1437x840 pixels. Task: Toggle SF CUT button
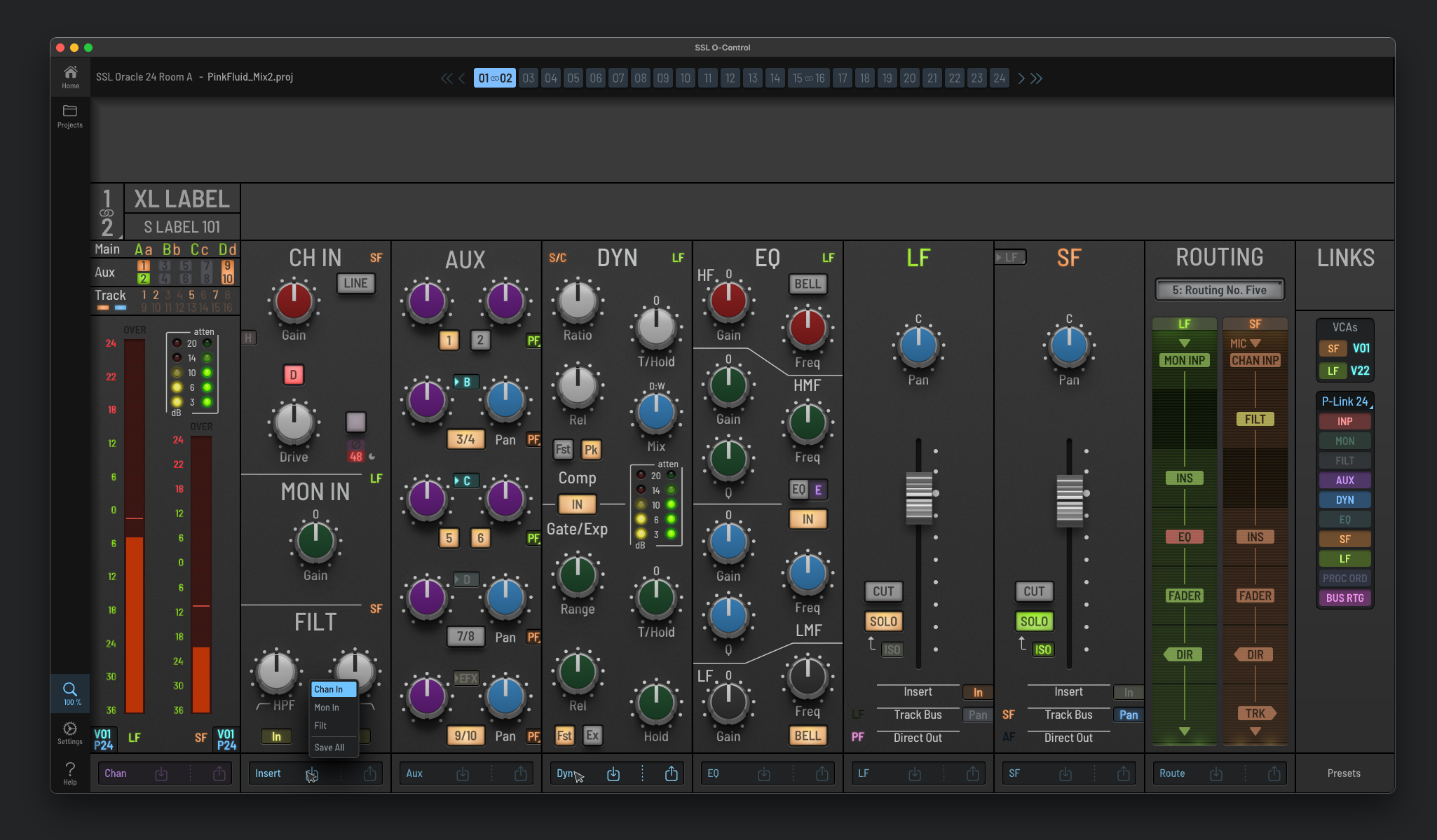pyautogui.click(x=1034, y=591)
